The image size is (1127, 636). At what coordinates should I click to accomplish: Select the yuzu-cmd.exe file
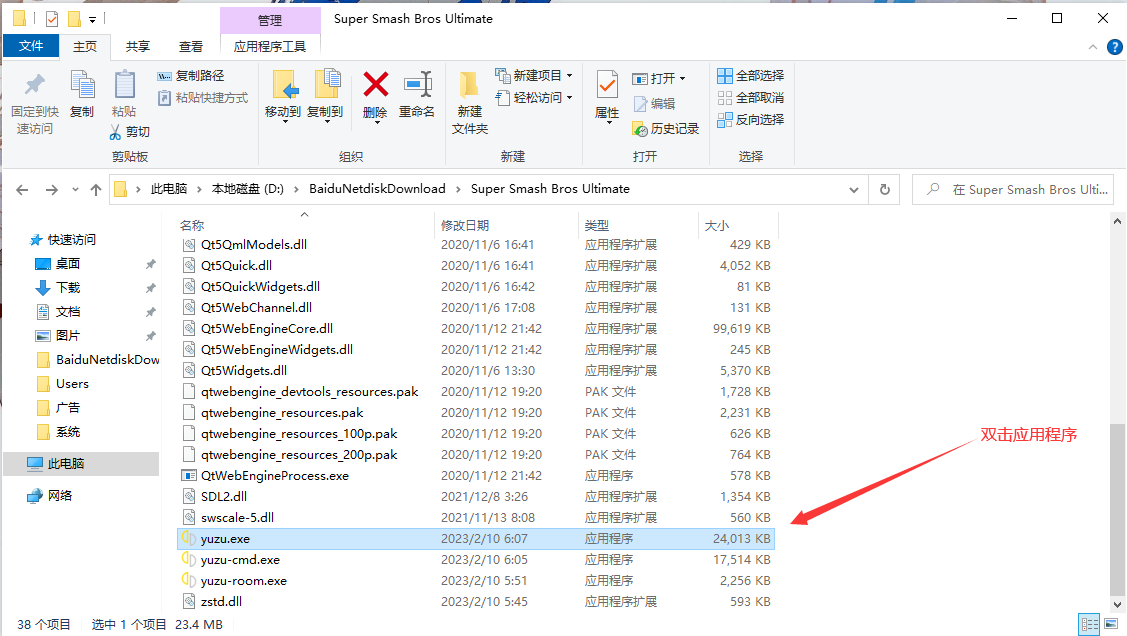(x=476, y=559)
